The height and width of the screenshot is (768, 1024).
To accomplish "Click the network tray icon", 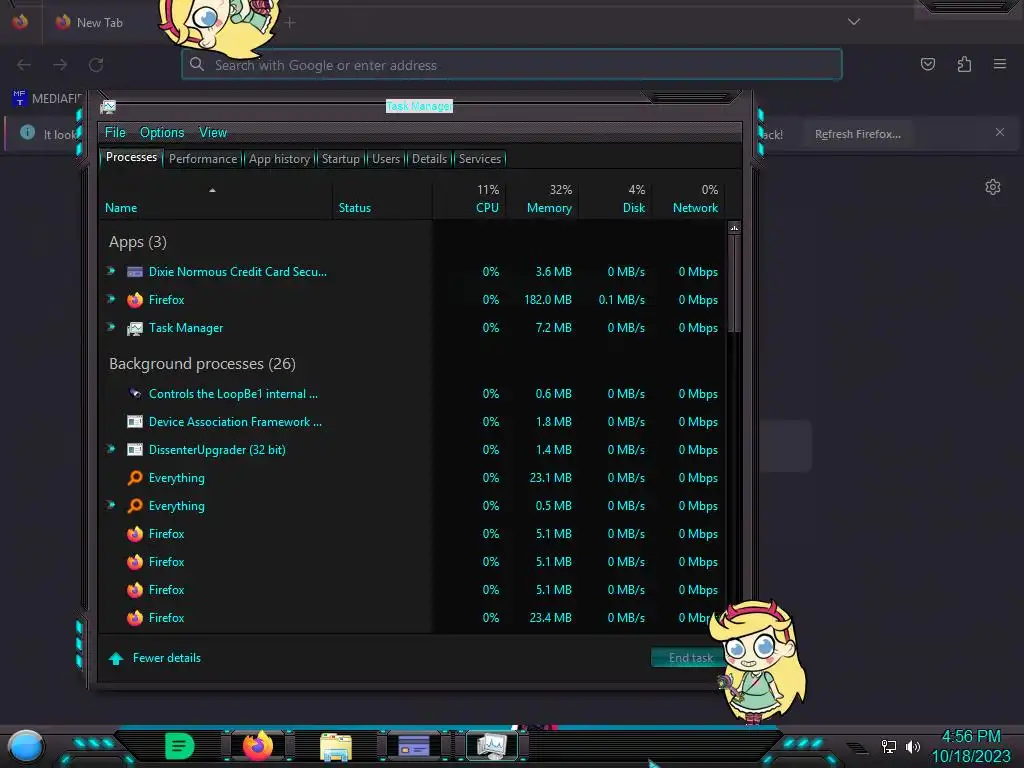I will pyautogui.click(x=888, y=746).
